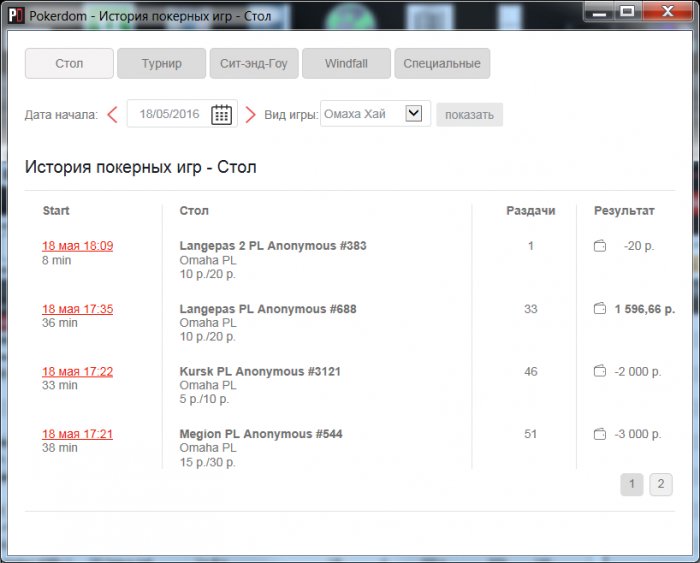Click wallet icon beside 1 596,66 р.
Screen dimensions: 700x563
[x=600, y=308]
